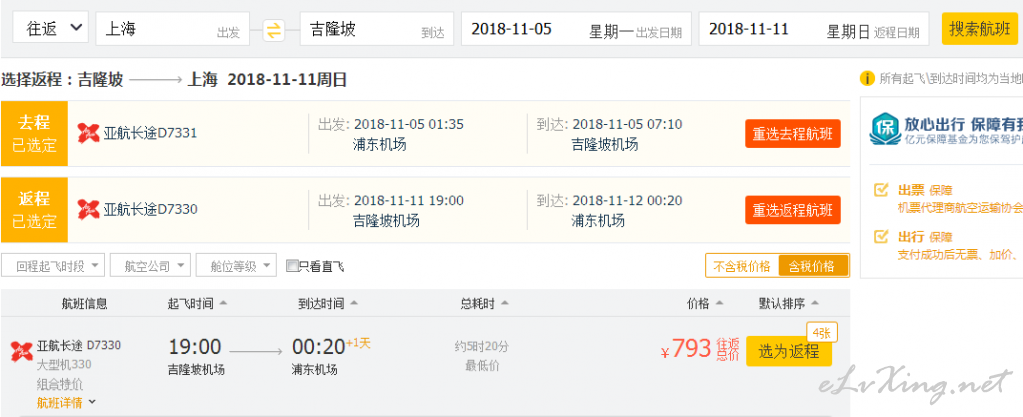Click the 放心出行 guarantee shield icon
The width and height of the screenshot is (1023, 417).
coord(885,130)
